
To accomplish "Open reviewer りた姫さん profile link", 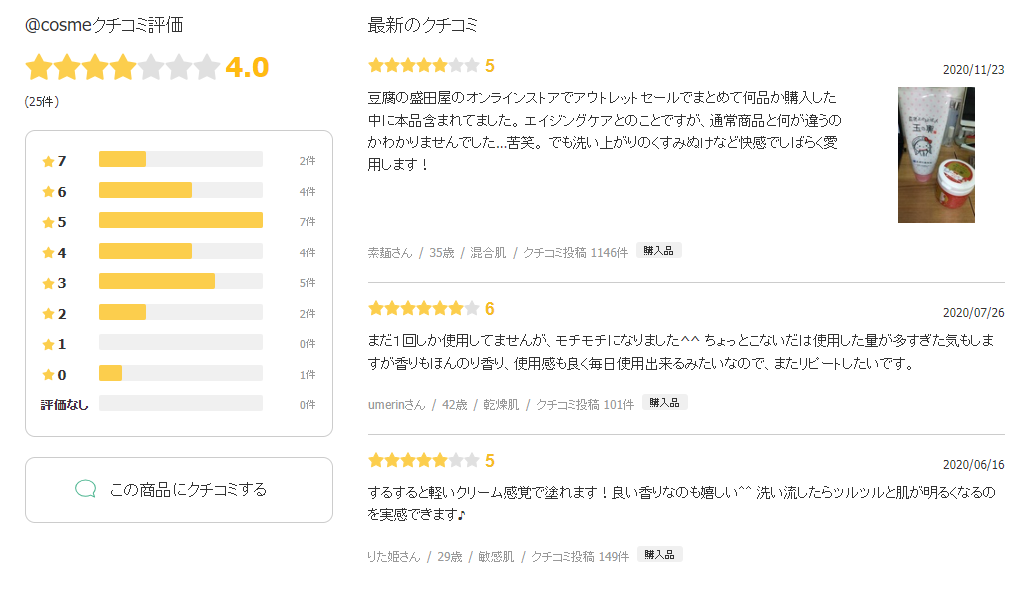I will 394,557.
